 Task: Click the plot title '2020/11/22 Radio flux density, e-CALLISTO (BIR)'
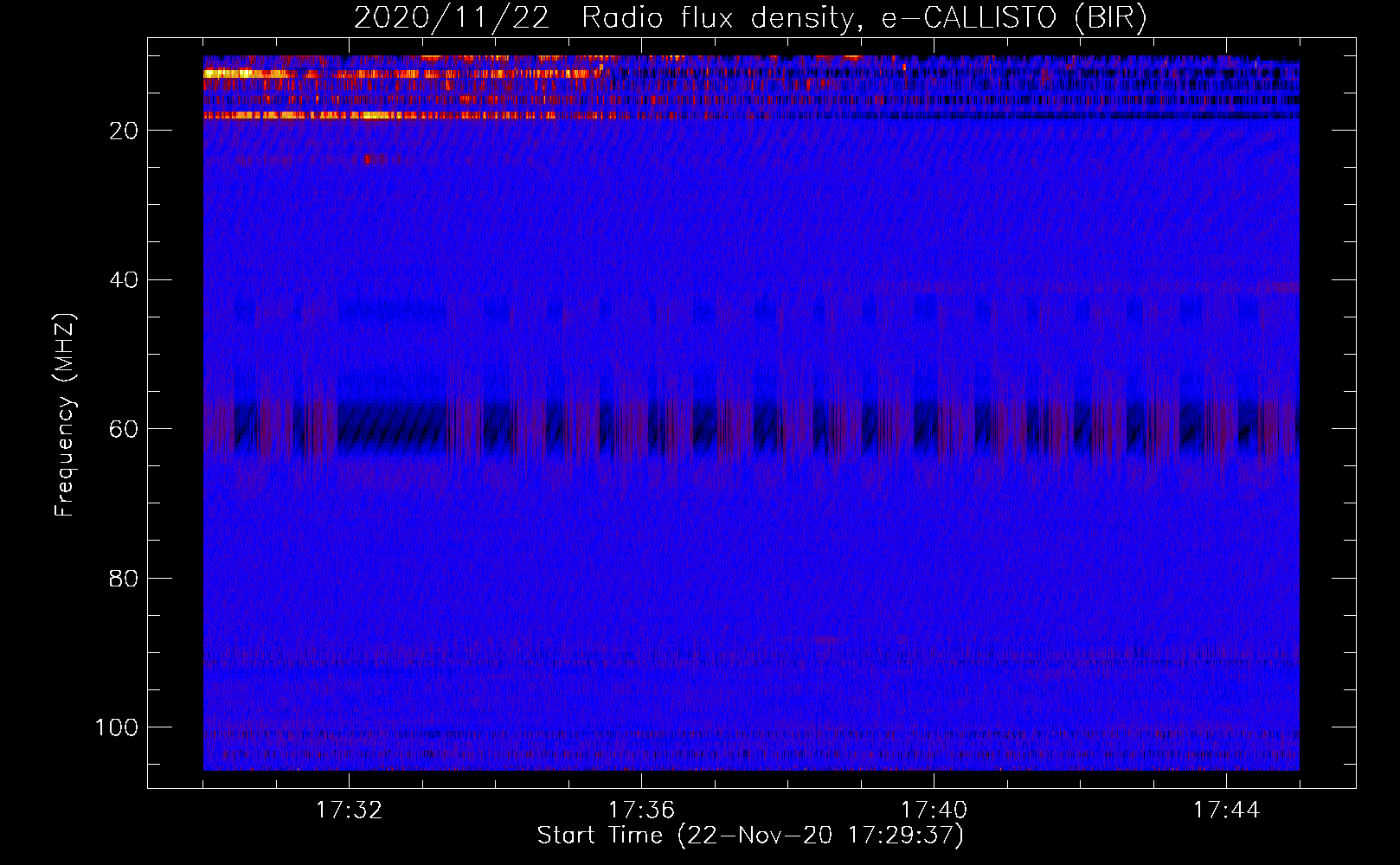[x=750, y=18]
